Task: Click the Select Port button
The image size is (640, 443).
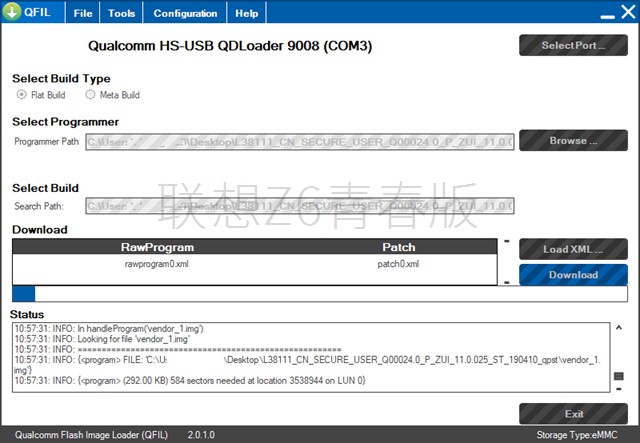Action: [573, 45]
